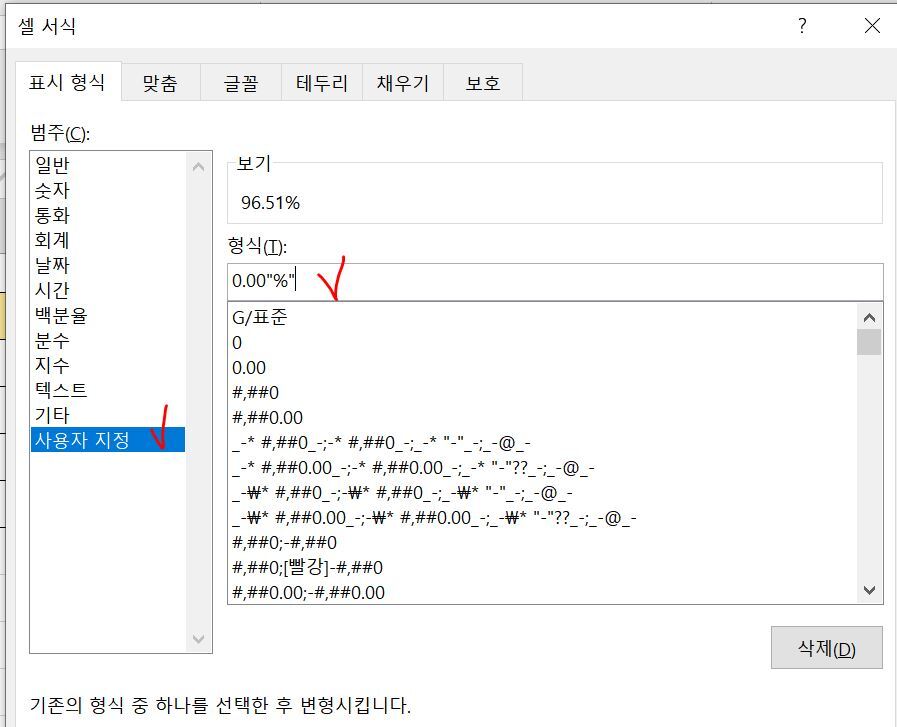Choose 일반 in the category list
Screen dimensions: 897x727
(x=108, y=165)
